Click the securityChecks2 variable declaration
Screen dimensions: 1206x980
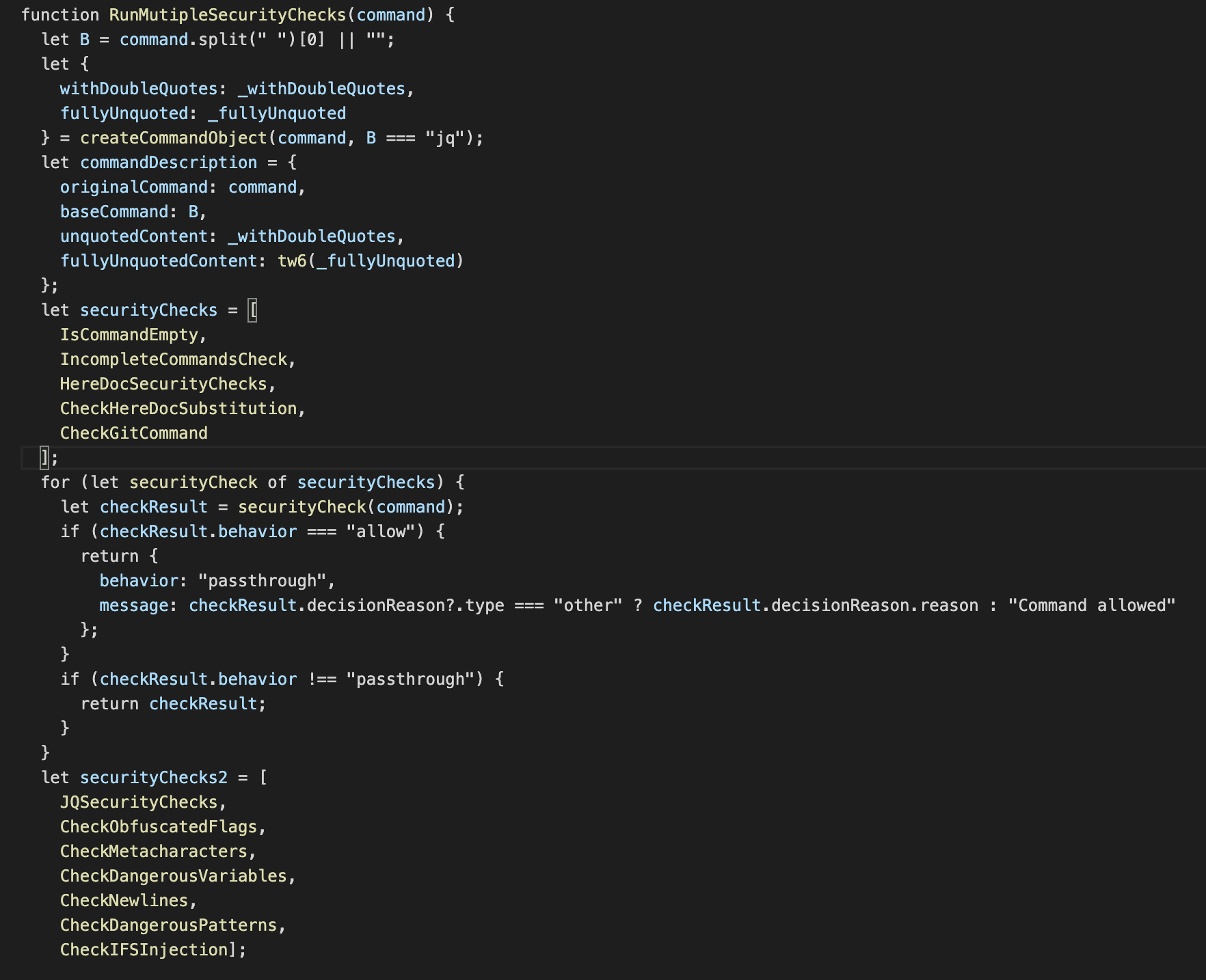(x=153, y=778)
